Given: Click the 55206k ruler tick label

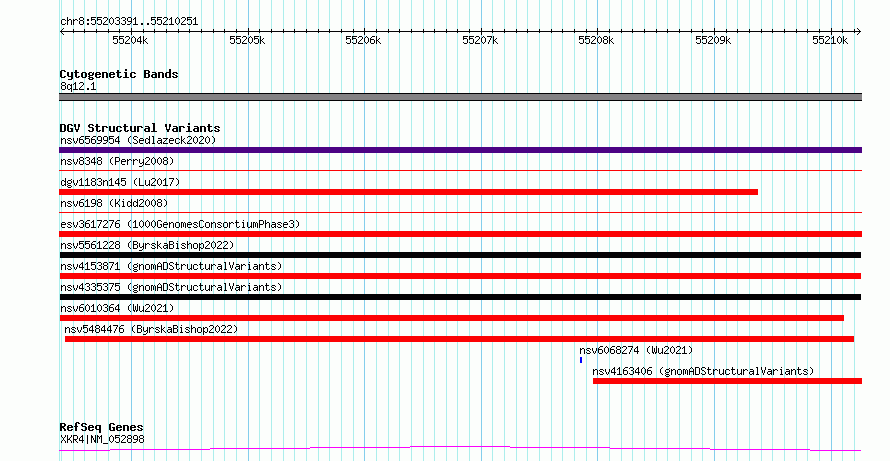Looking at the screenshot, I should (363, 40).
